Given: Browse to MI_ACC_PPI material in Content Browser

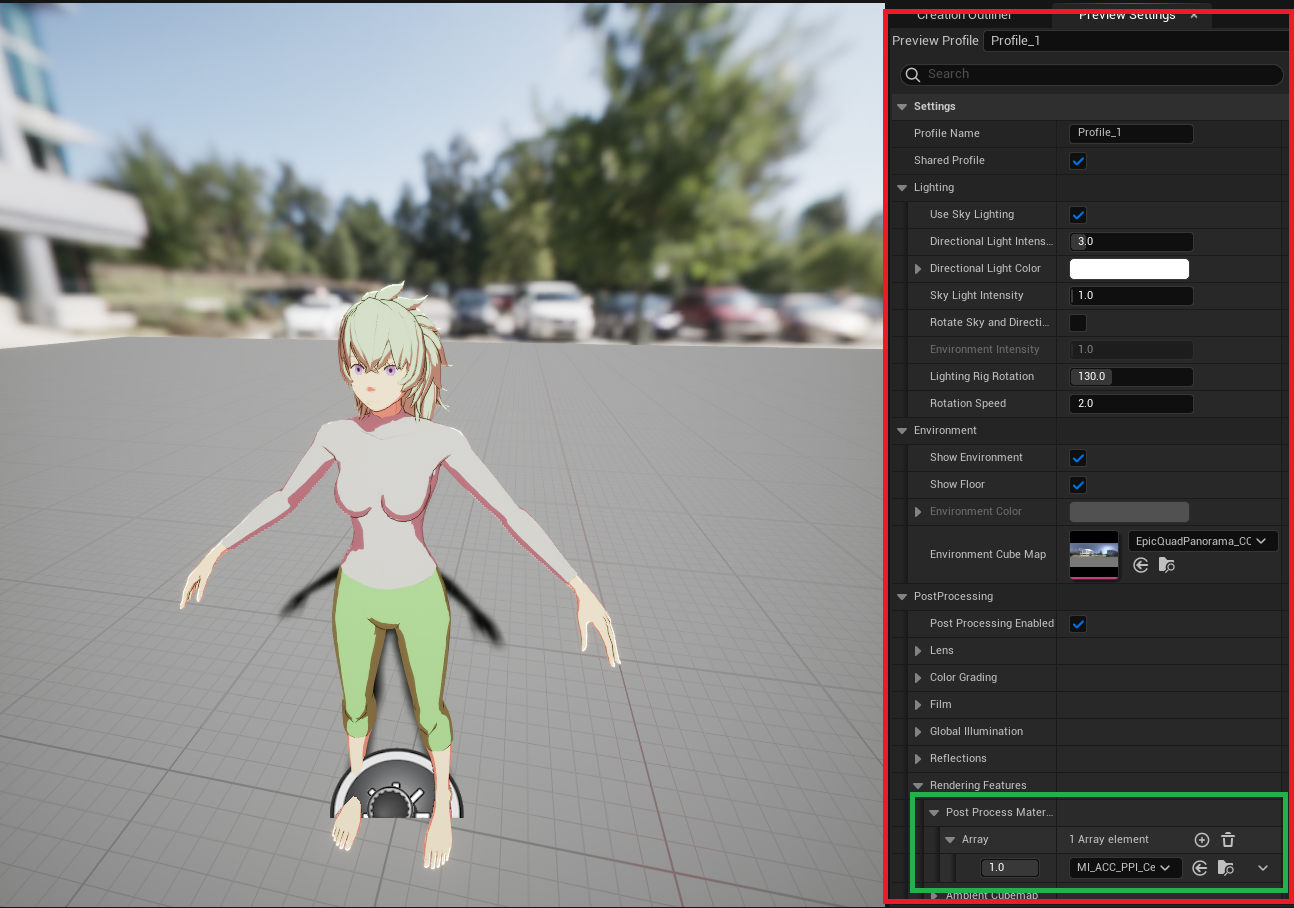Looking at the screenshot, I should click(x=1225, y=868).
